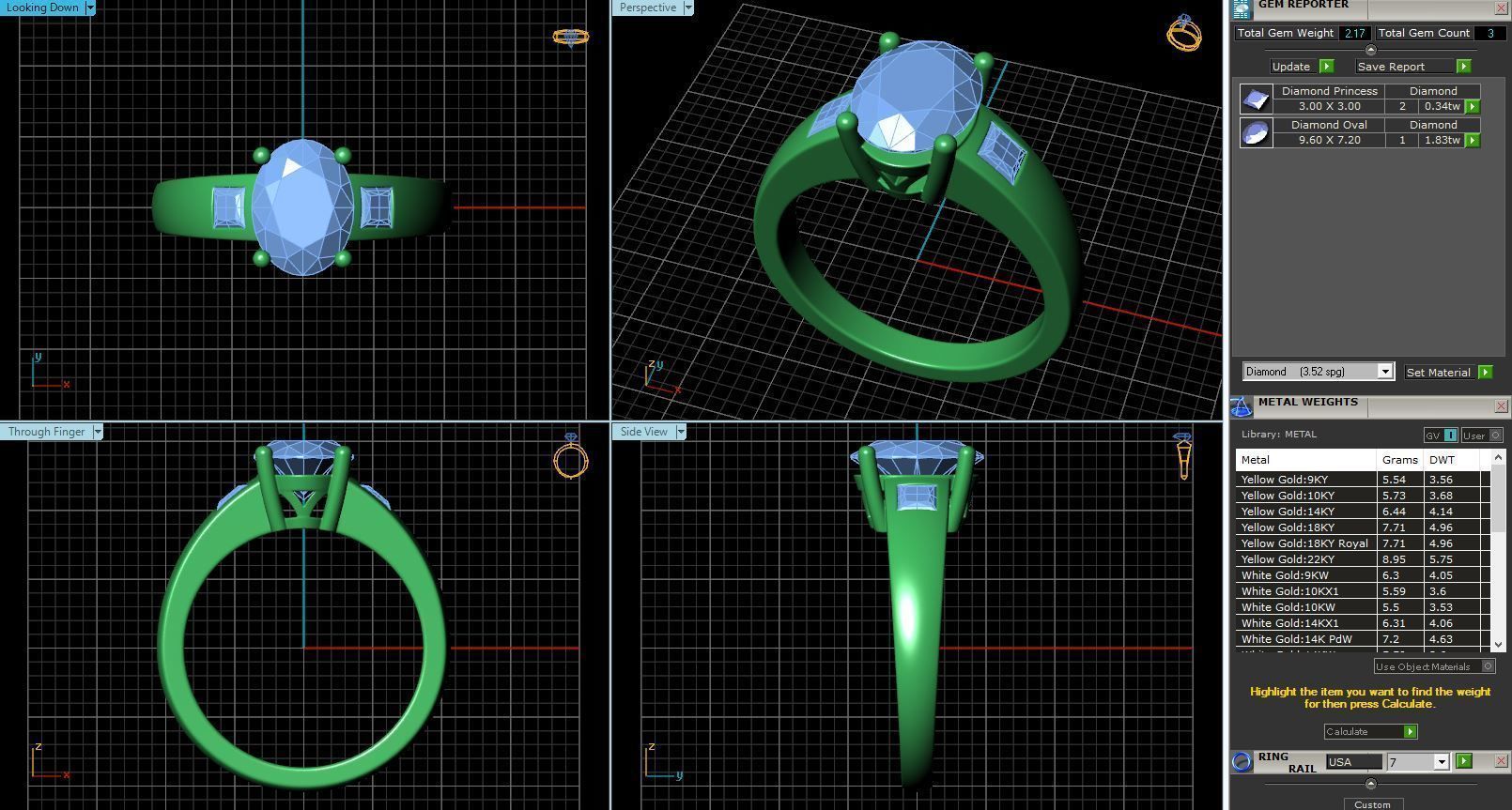Click the Total Gem Count value 3
This screenshot has height=810, width=1512.
click(1489, 33)
